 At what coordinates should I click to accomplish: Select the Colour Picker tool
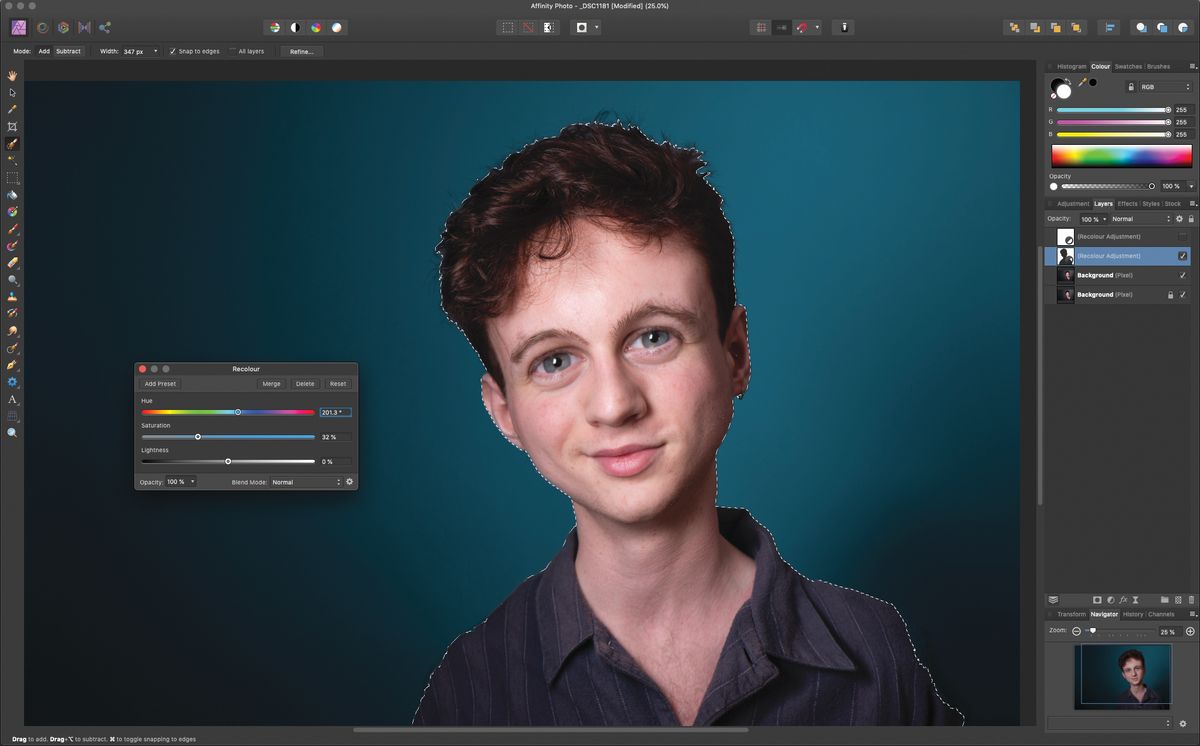[x=12, y=110]
